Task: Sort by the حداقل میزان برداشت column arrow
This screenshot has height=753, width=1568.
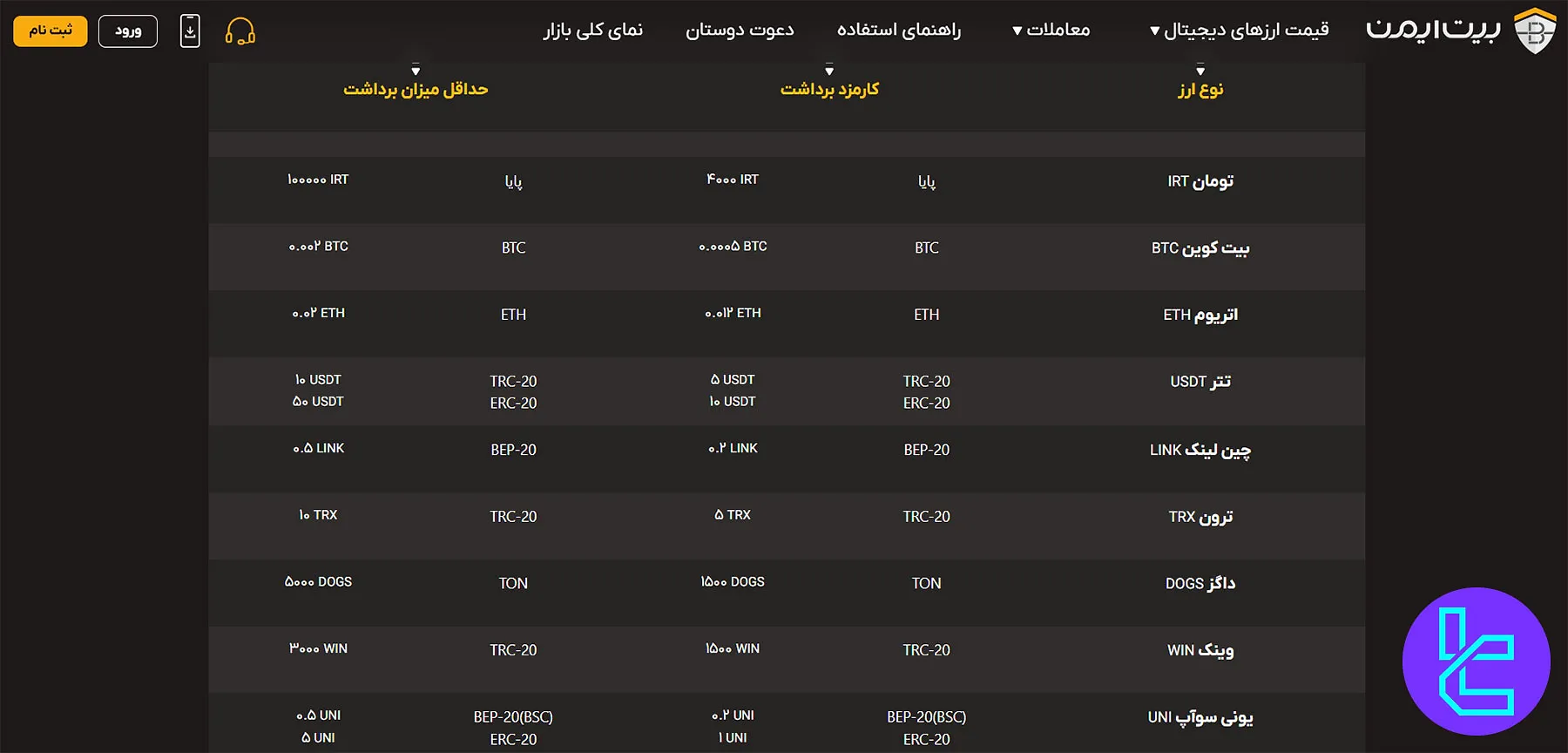Action: click(x=416, y=71)
